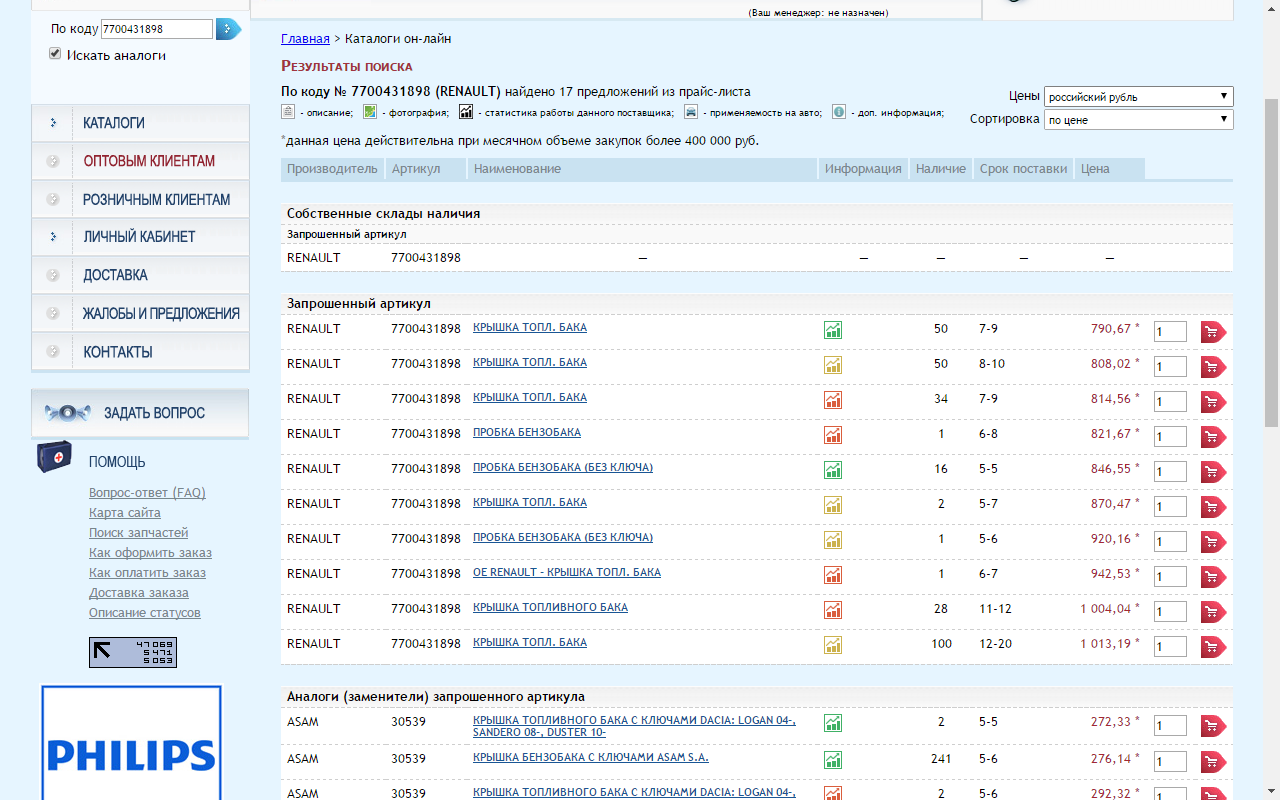Click the Philips advertisement banner
The width and height of the screenshot is (1280, 800).
pyautogui.click(x=131, y=743)
